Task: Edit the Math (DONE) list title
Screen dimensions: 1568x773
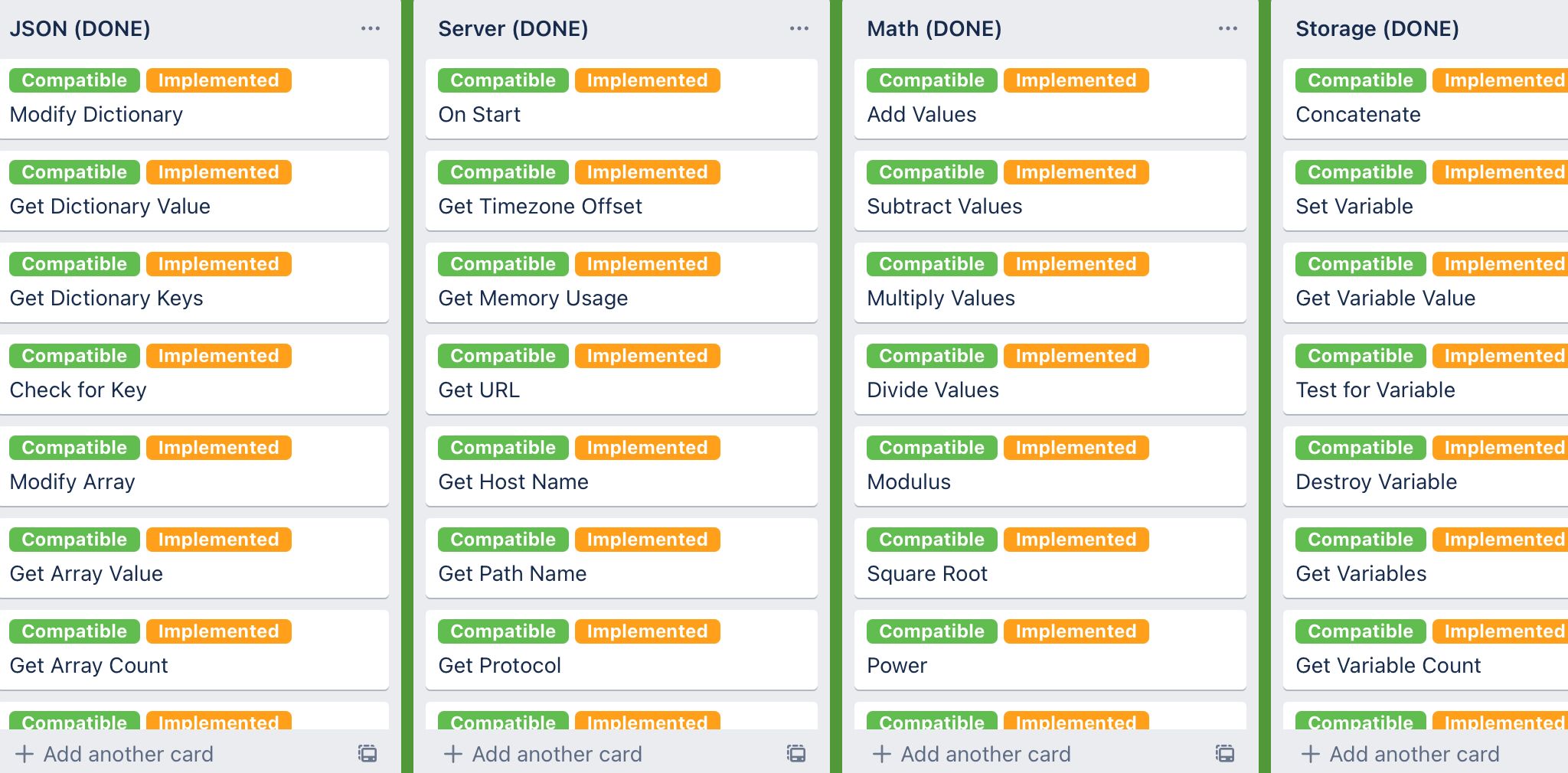Action: [x=934, y=29]
